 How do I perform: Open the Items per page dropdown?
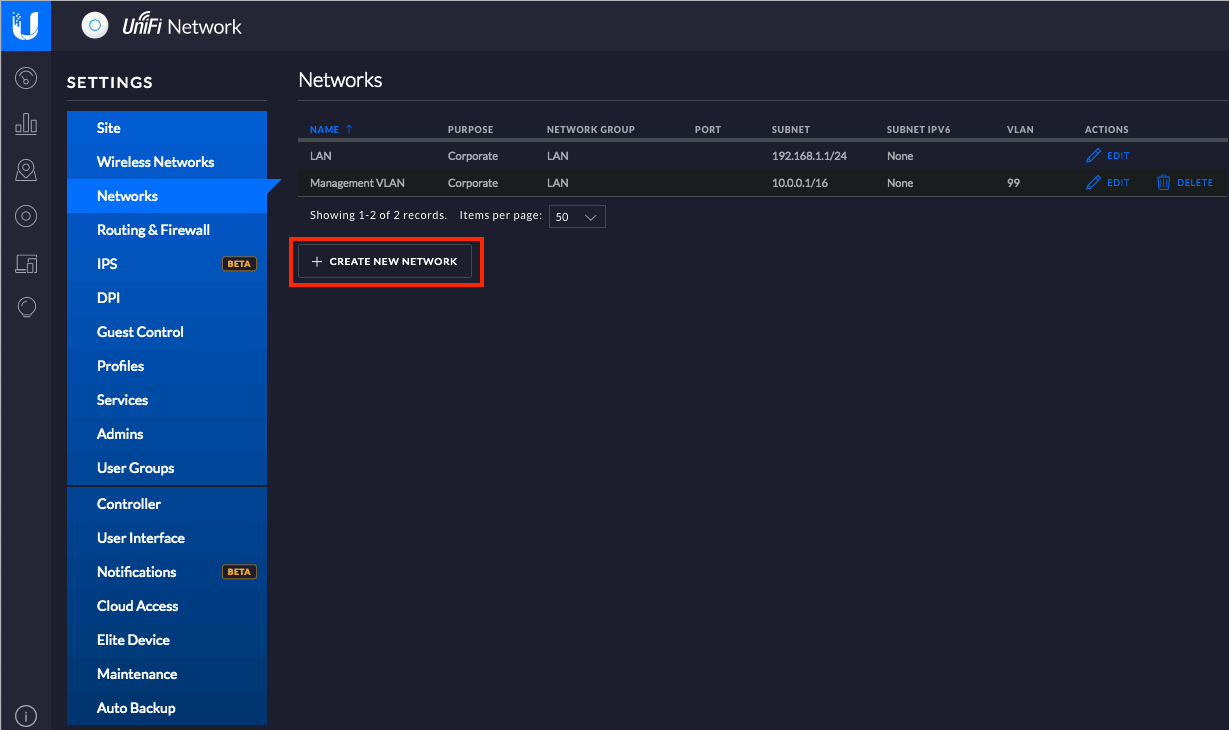[577, 217]
